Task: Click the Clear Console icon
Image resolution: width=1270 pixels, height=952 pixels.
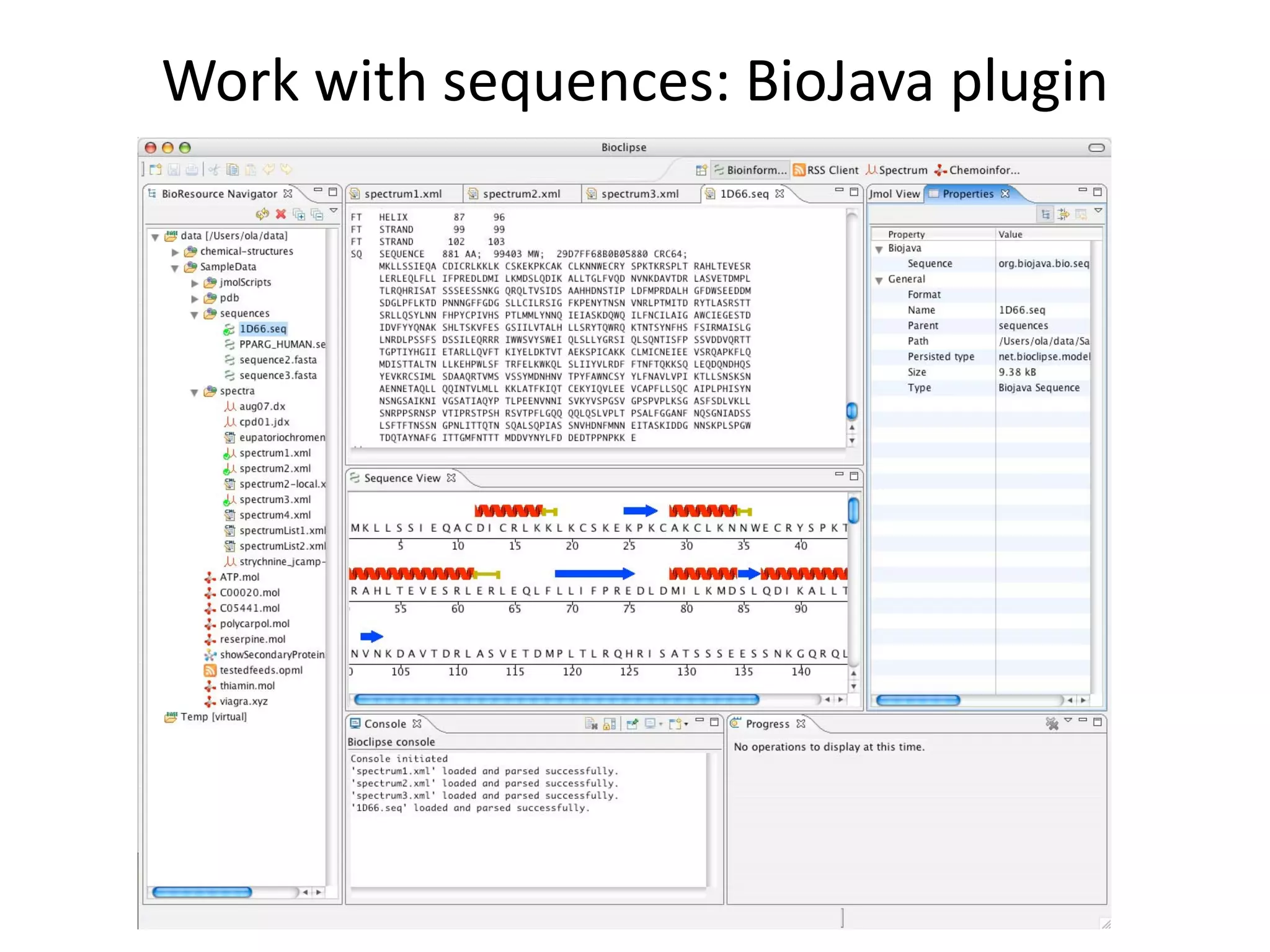Action: [x=591, y=723]
